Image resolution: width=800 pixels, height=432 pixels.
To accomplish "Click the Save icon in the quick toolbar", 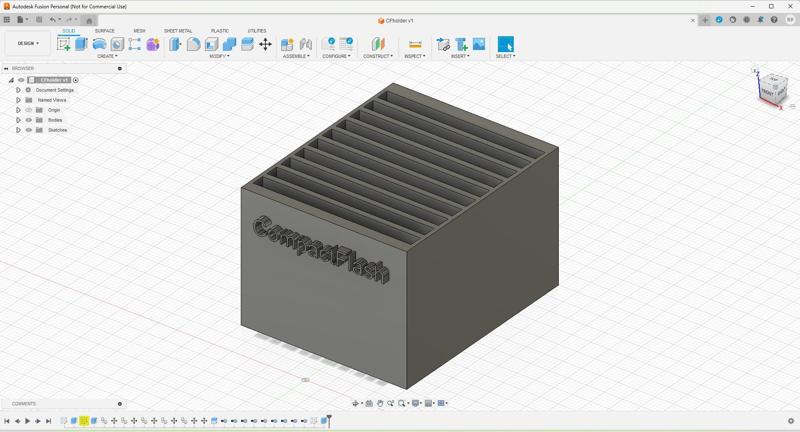I will pos(39,20).
